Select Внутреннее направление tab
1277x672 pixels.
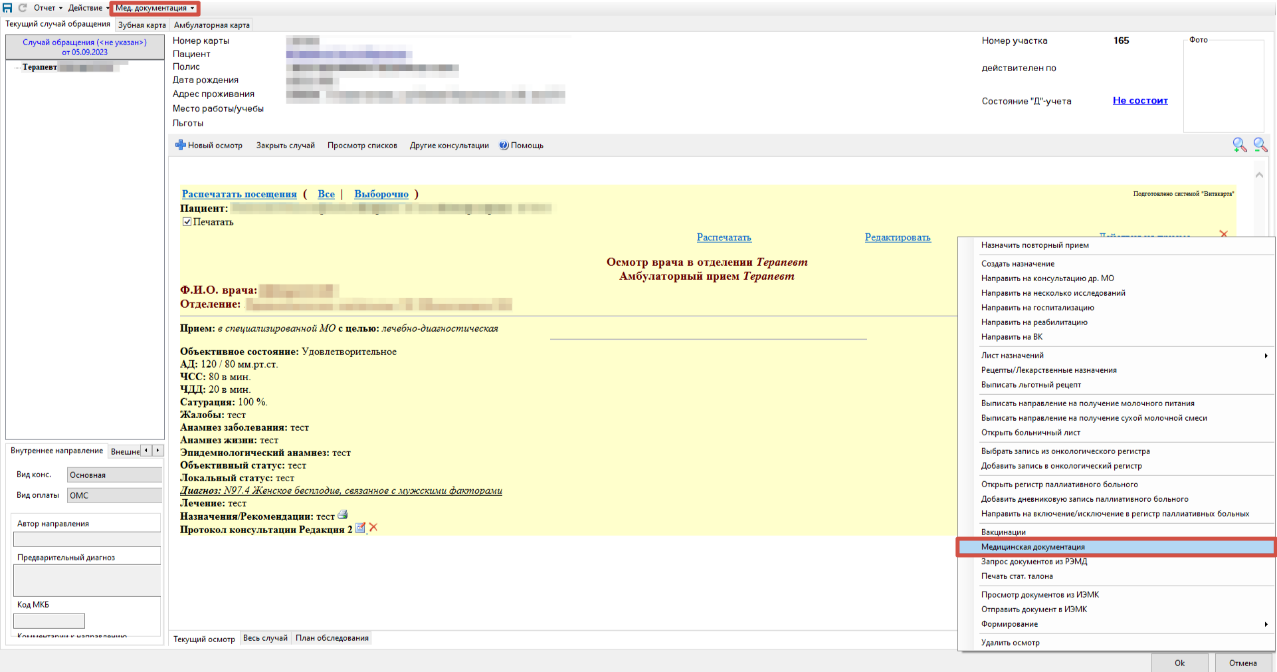pyautogui.click(x=55, y=451)
